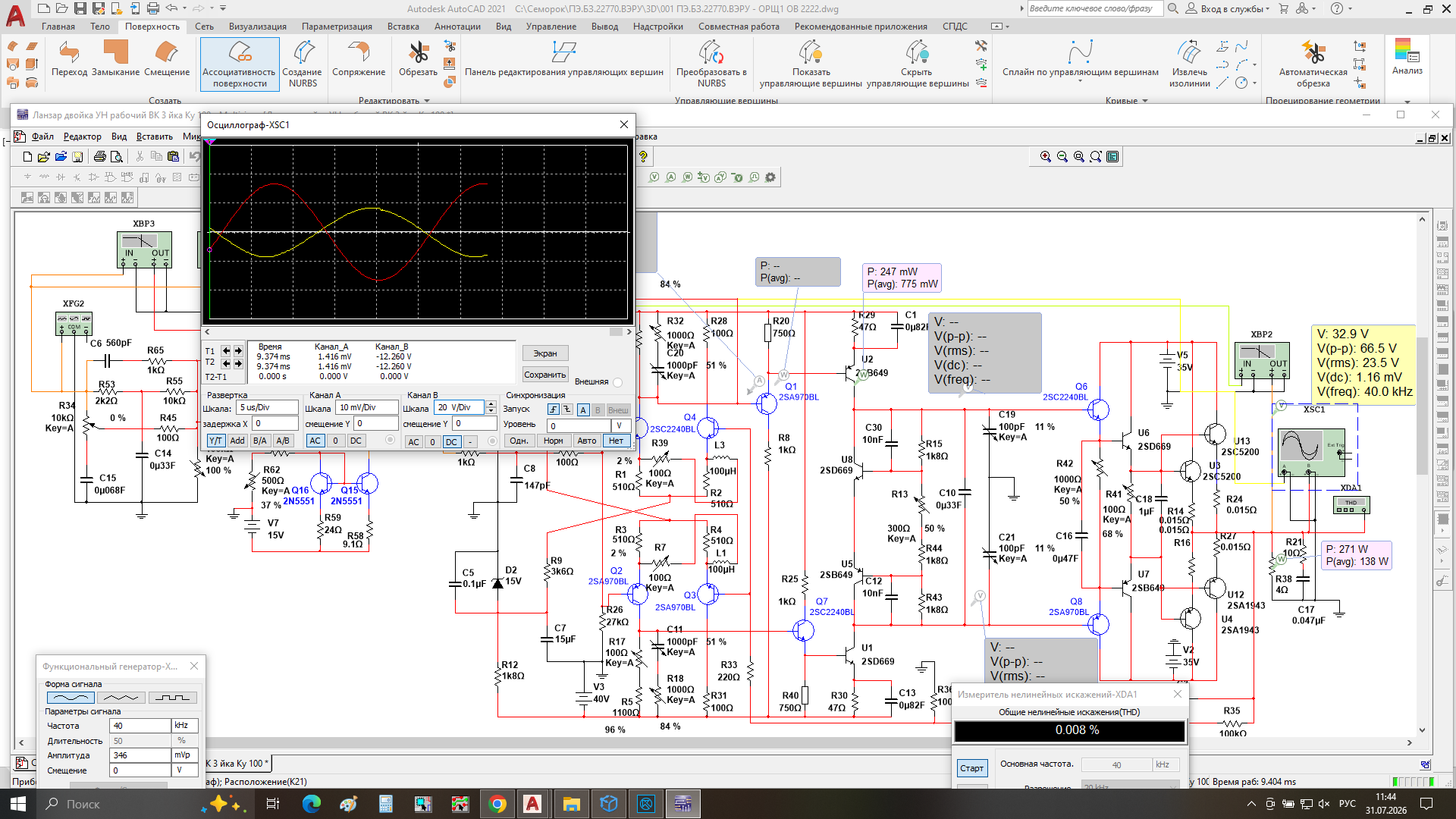Click the Сопряжение fillet tool
This screenshot has height=819, width=1456.
(x=359, y=59)
